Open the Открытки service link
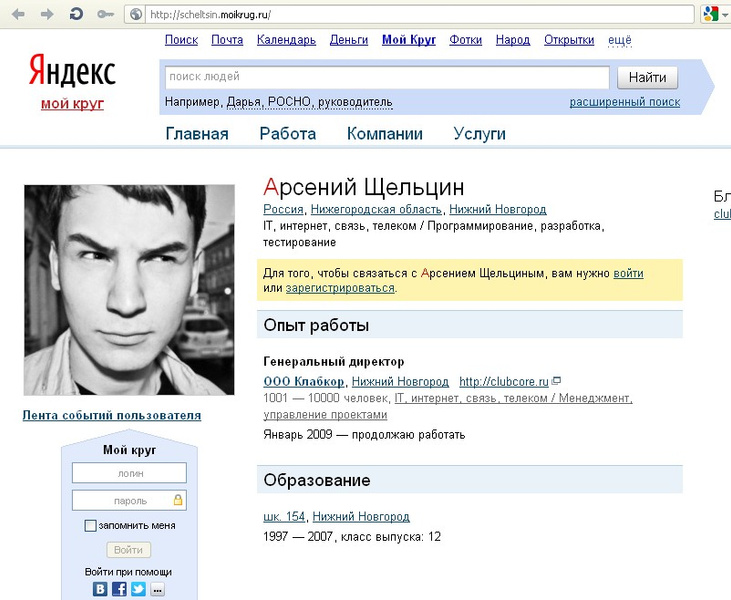Screen dimensions: 731x600 [x=569, y=40]
